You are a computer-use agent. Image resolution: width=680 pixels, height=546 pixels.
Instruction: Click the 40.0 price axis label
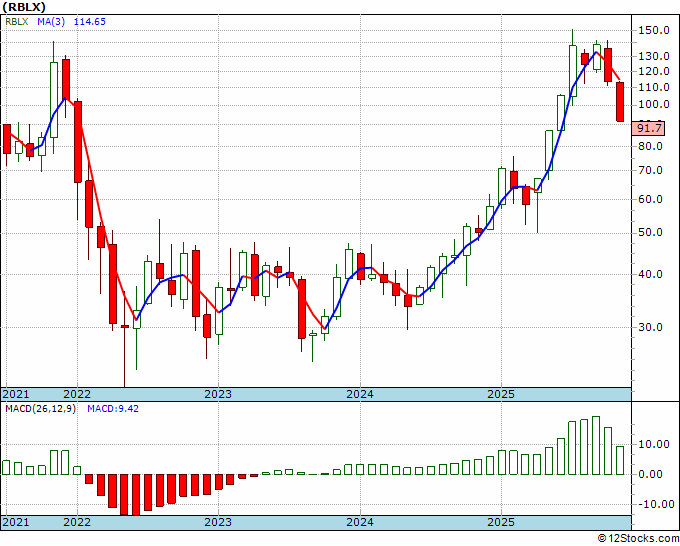point(651,275)
